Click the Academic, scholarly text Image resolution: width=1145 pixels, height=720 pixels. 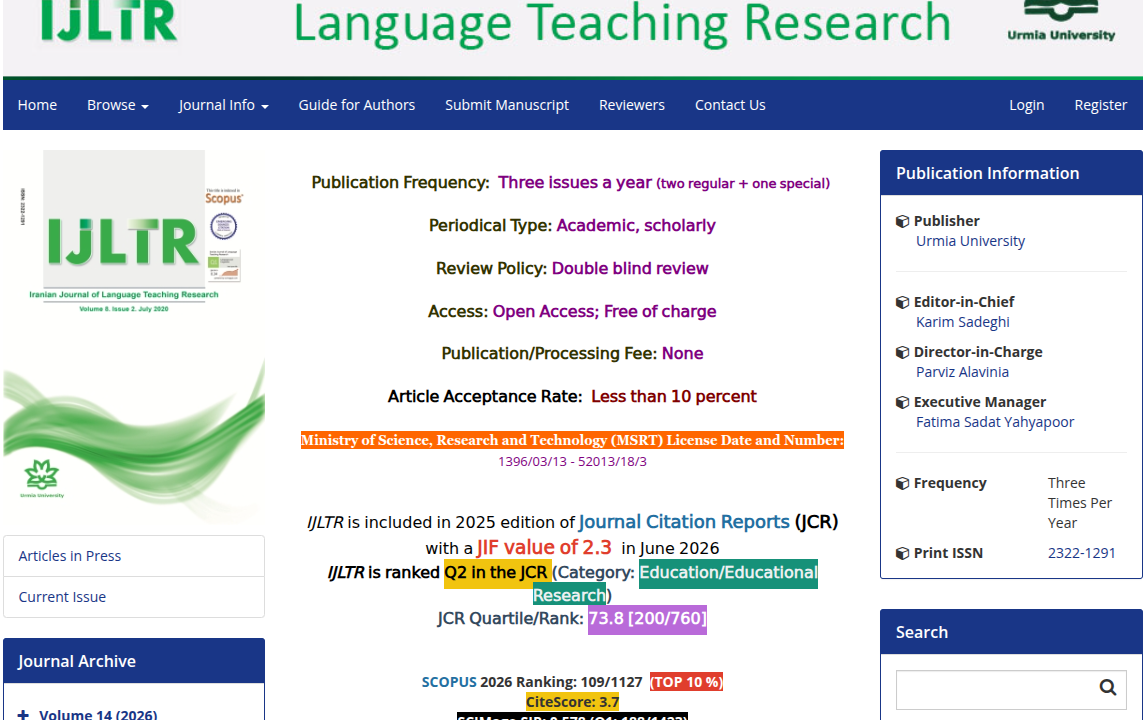pos(636,226)
